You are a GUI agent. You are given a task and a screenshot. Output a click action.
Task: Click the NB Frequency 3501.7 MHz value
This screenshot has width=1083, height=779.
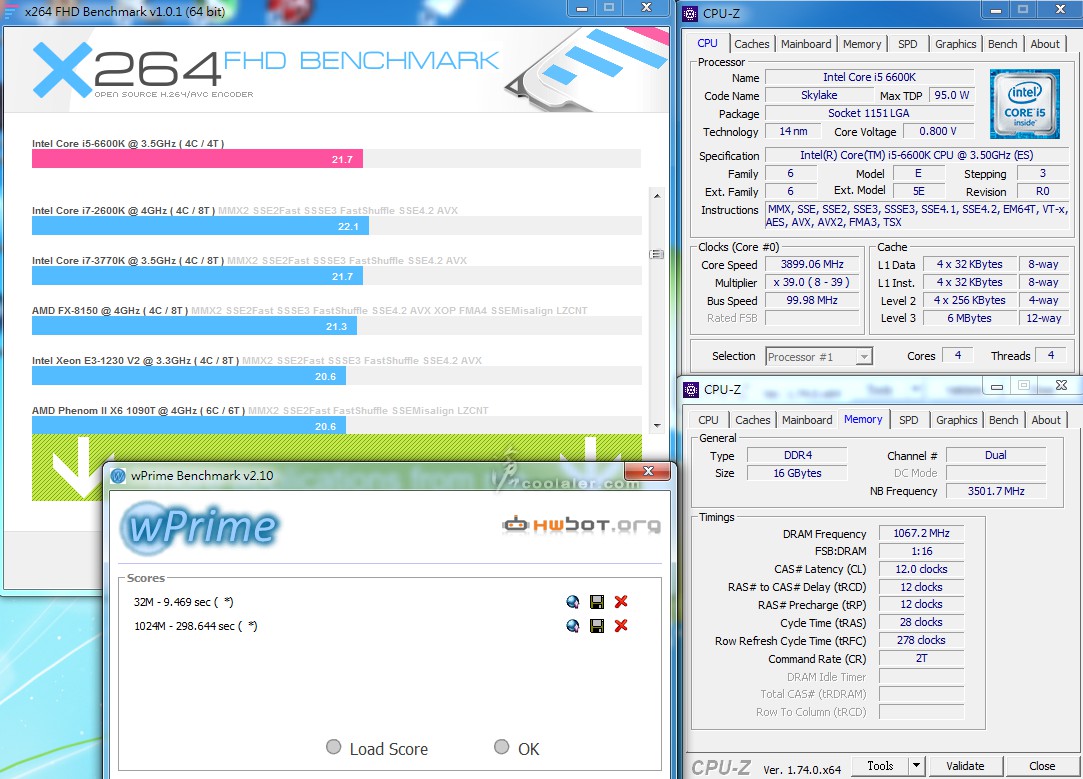[x=995, y=491]
